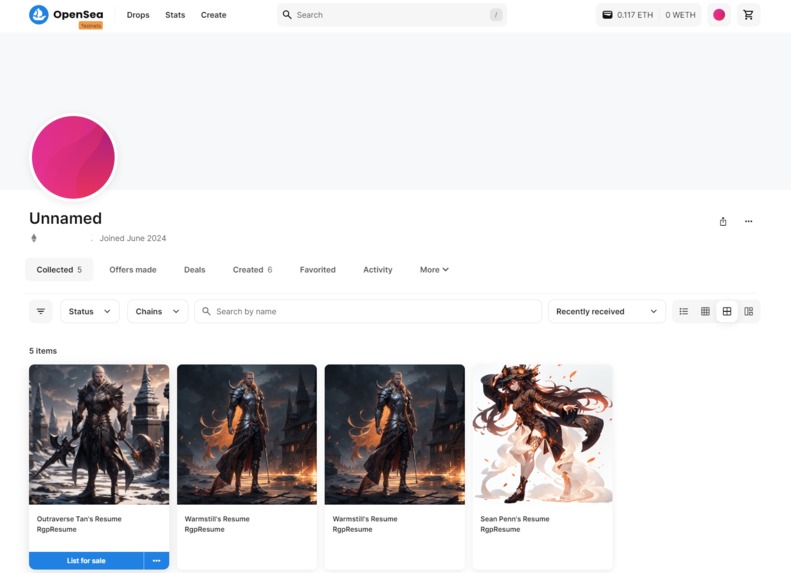Click the Testnets badge

point(91,26)
